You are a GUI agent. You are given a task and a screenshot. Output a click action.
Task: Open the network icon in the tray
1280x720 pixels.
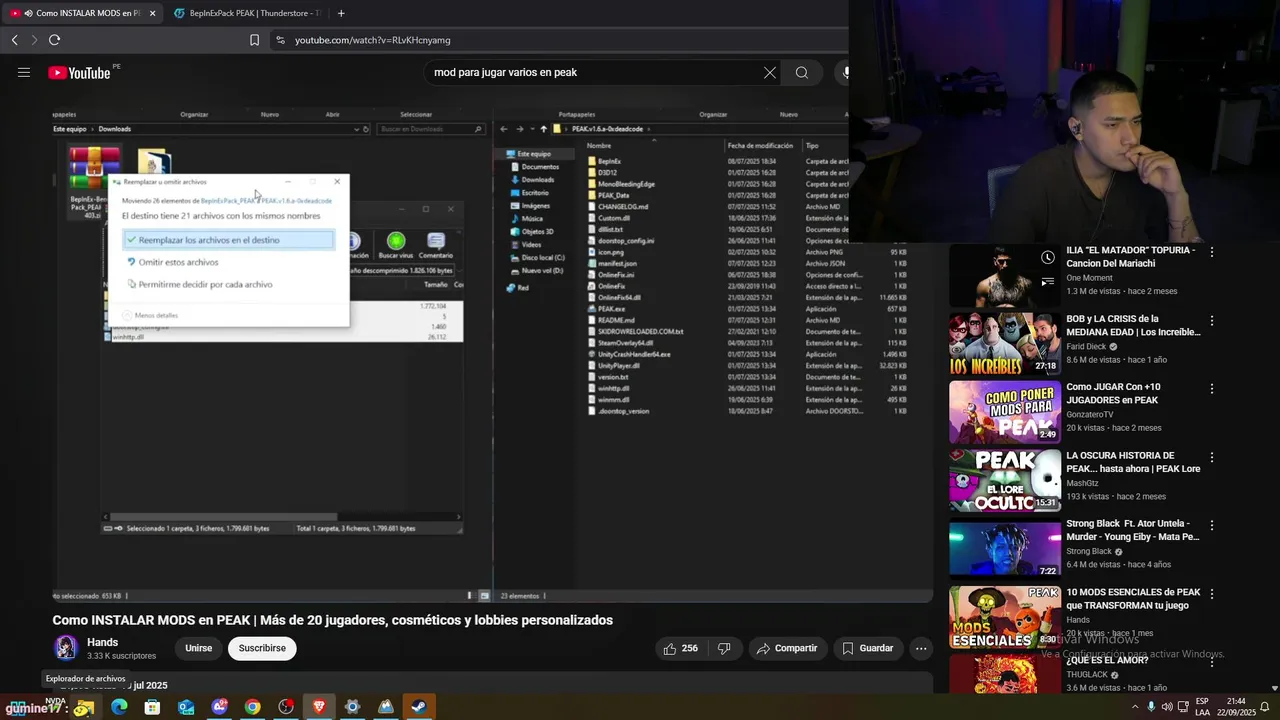1183,707
